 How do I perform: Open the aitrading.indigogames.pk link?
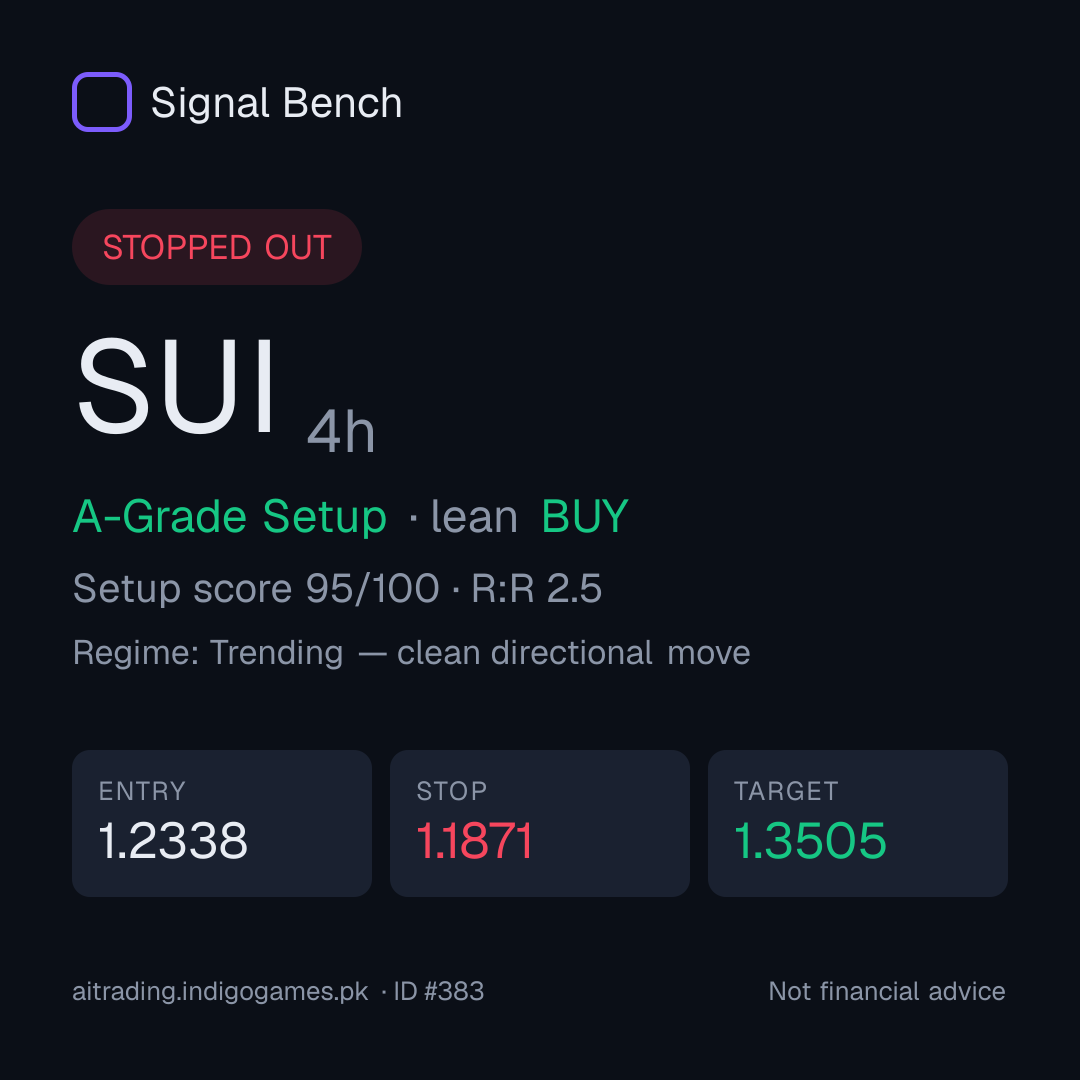(220, 992)
